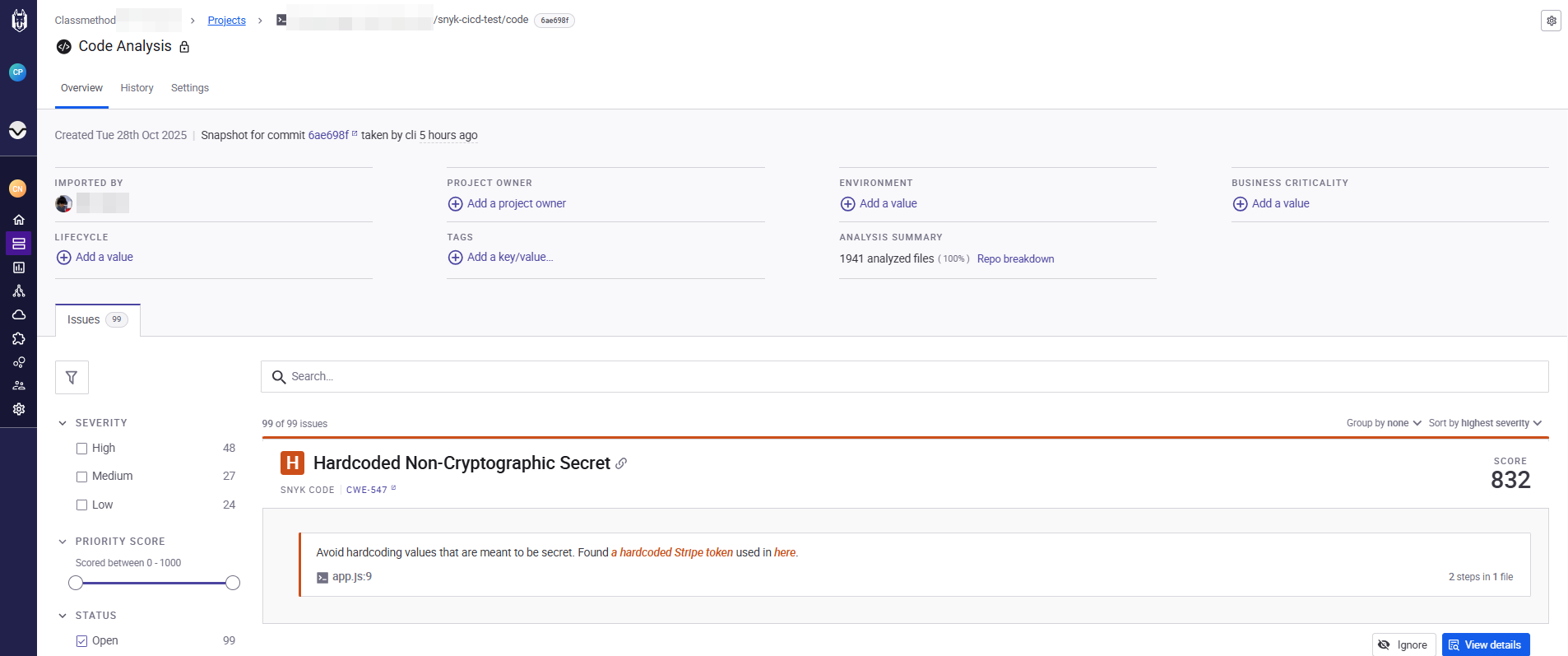Viewport: 1568px width, 656px height.
Task: Click plus icon under Business Criticality
Action: [x=1240, y=204]
